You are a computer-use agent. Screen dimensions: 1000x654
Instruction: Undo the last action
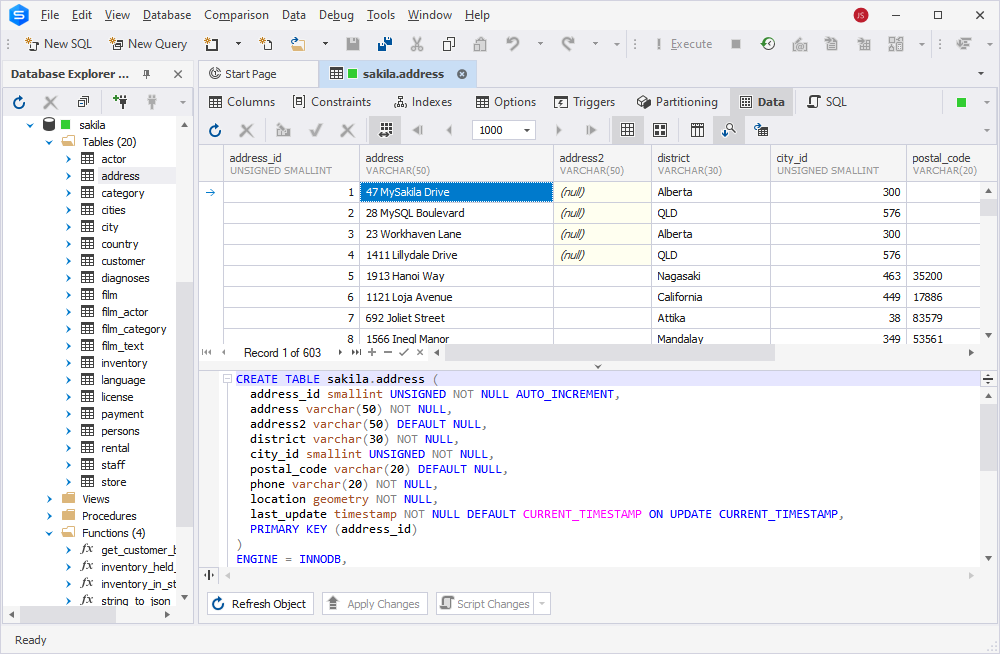[511, 44]
